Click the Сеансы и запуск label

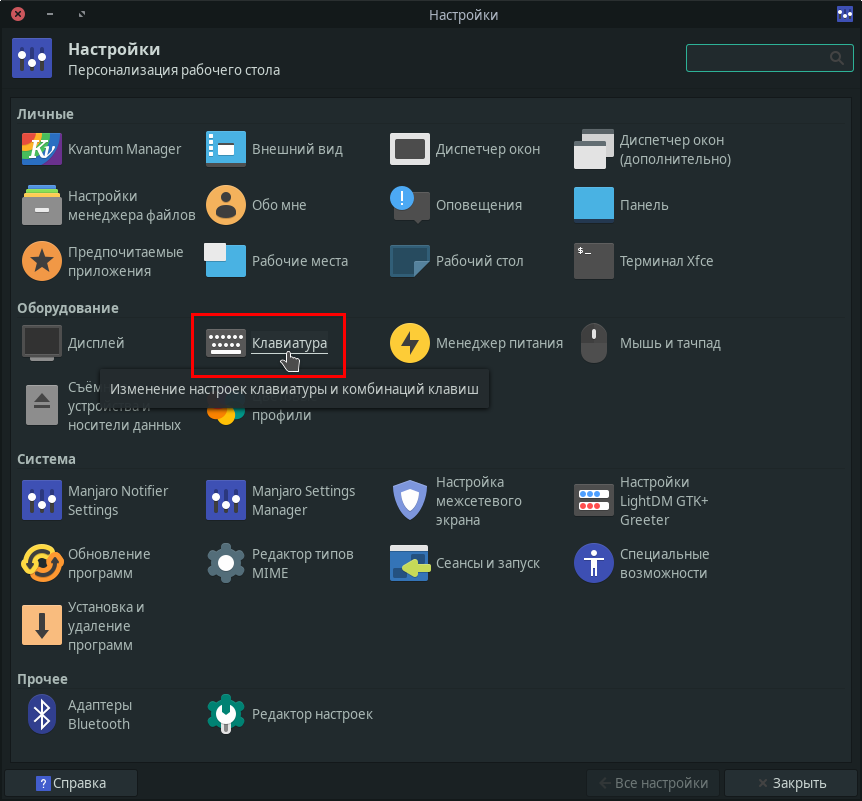[488, 563]
